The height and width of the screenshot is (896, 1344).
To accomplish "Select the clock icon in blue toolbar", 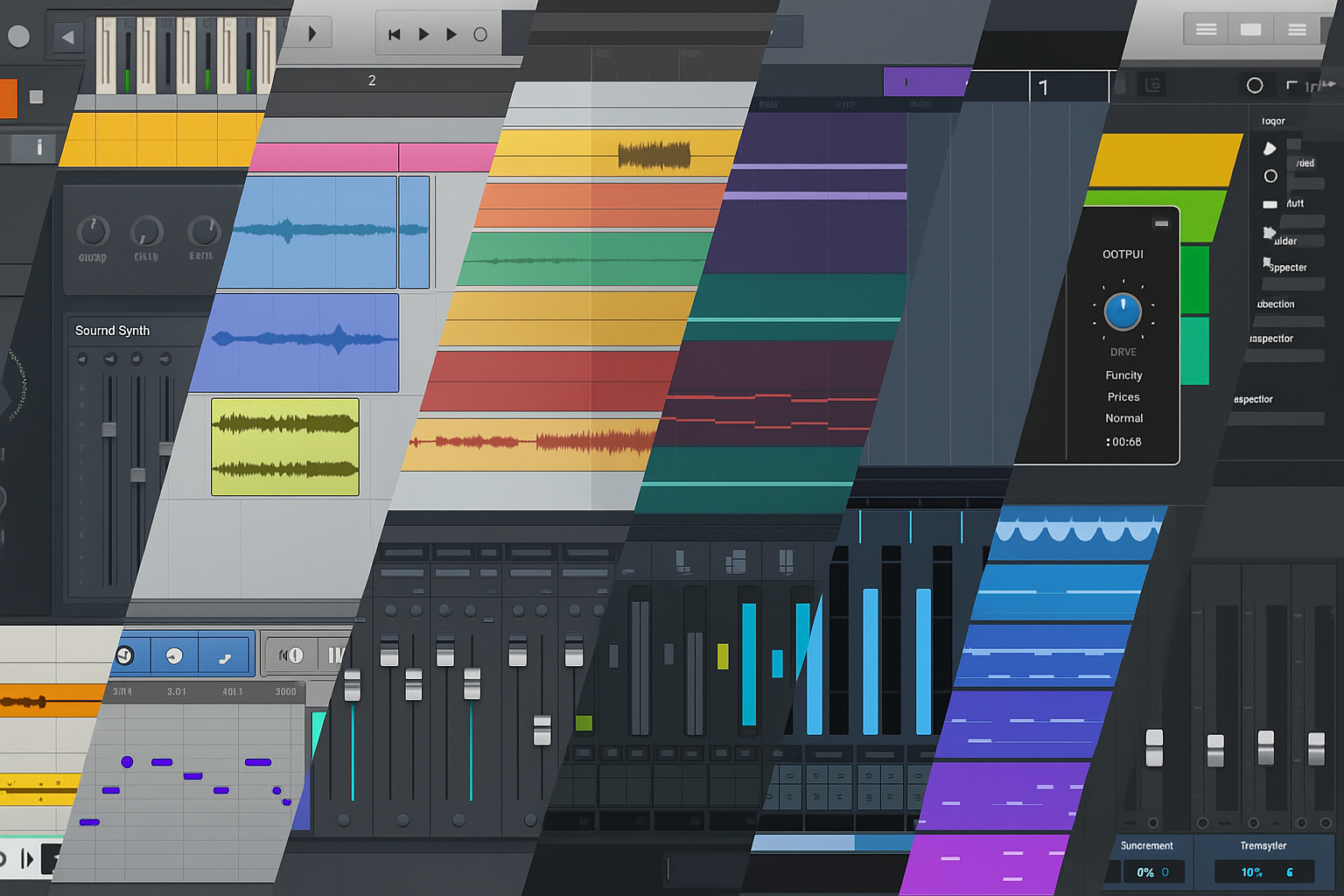I will pos(125,655).
